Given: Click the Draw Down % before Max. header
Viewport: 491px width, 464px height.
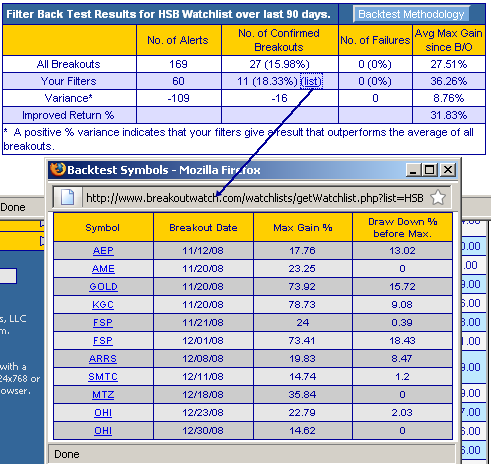Looking at the screenshot, I should (x=402, y=228).
